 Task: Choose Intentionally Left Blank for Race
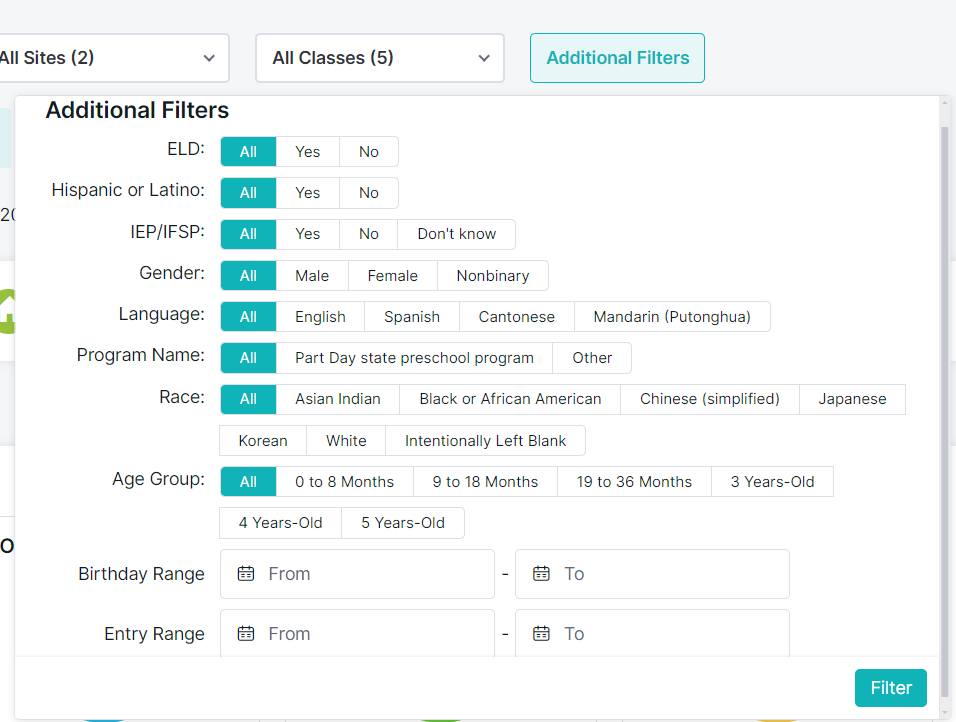click(485, 440)
